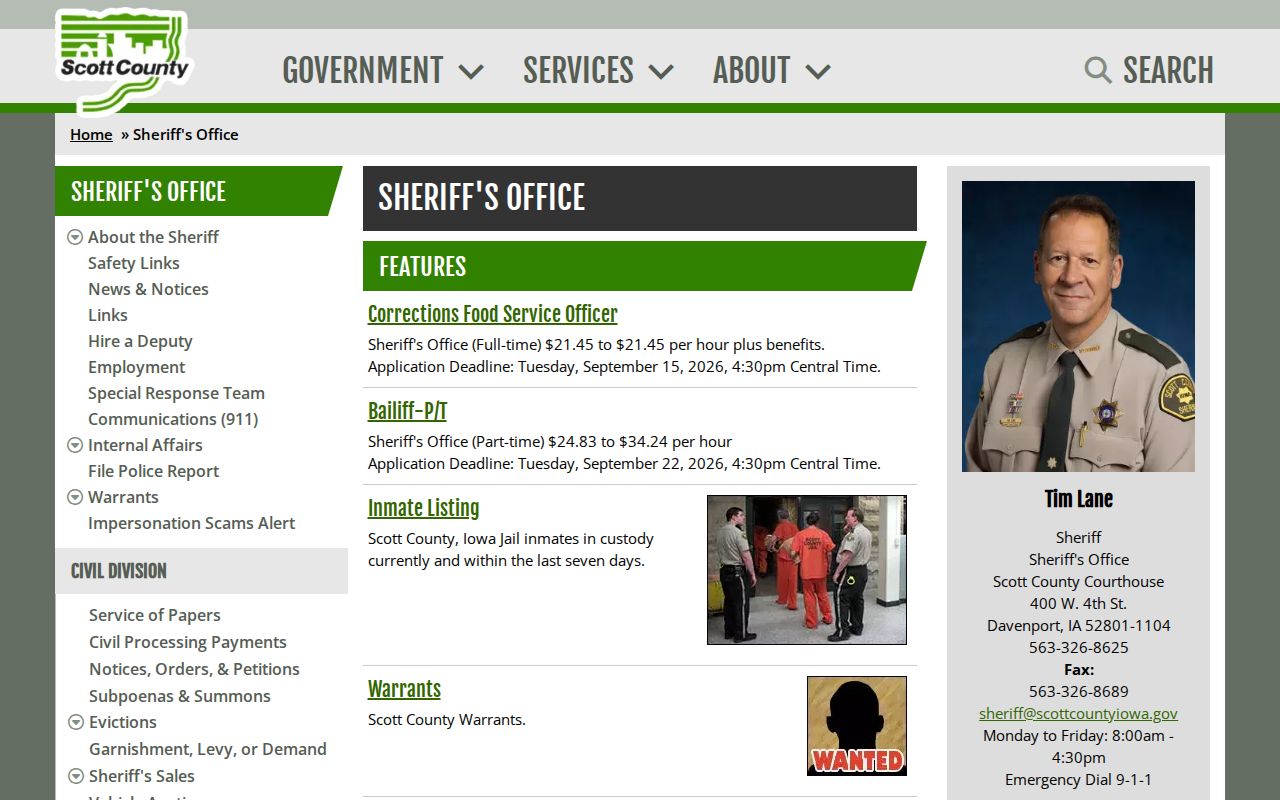Open News & Notices sidebar item
The height and width of the screenshot is (800, 1280).
click(148, 289)
